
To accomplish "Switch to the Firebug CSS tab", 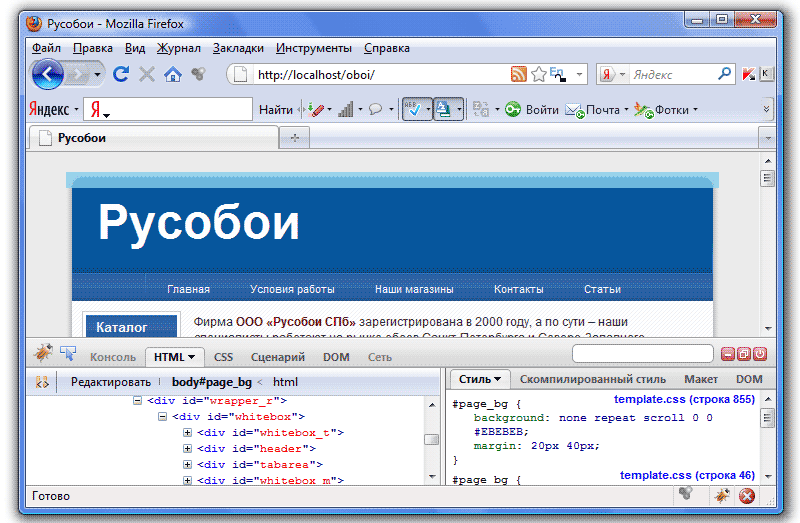I will click(x=223, y=357).
